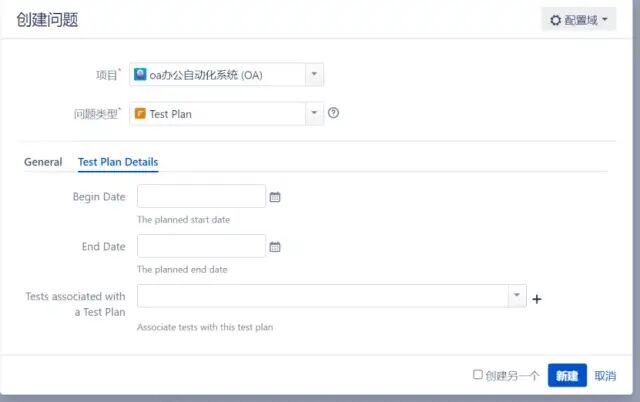Click the plus icon to add tests

(537, 299)
